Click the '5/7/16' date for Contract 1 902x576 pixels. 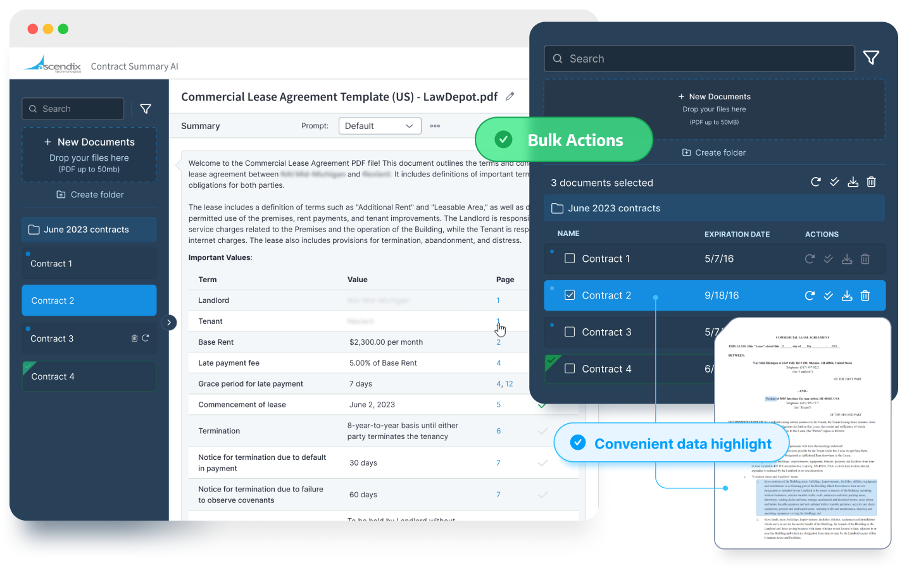719,258
